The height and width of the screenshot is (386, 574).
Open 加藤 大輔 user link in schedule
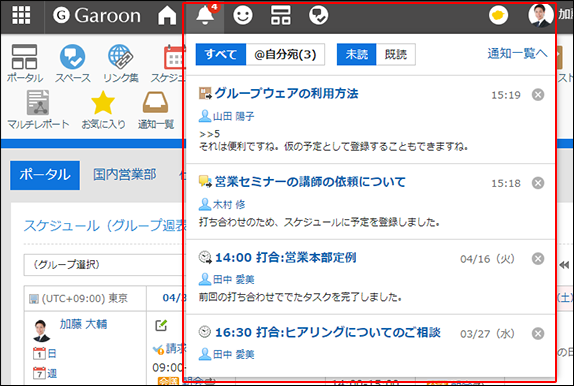[x=83, y=324]
